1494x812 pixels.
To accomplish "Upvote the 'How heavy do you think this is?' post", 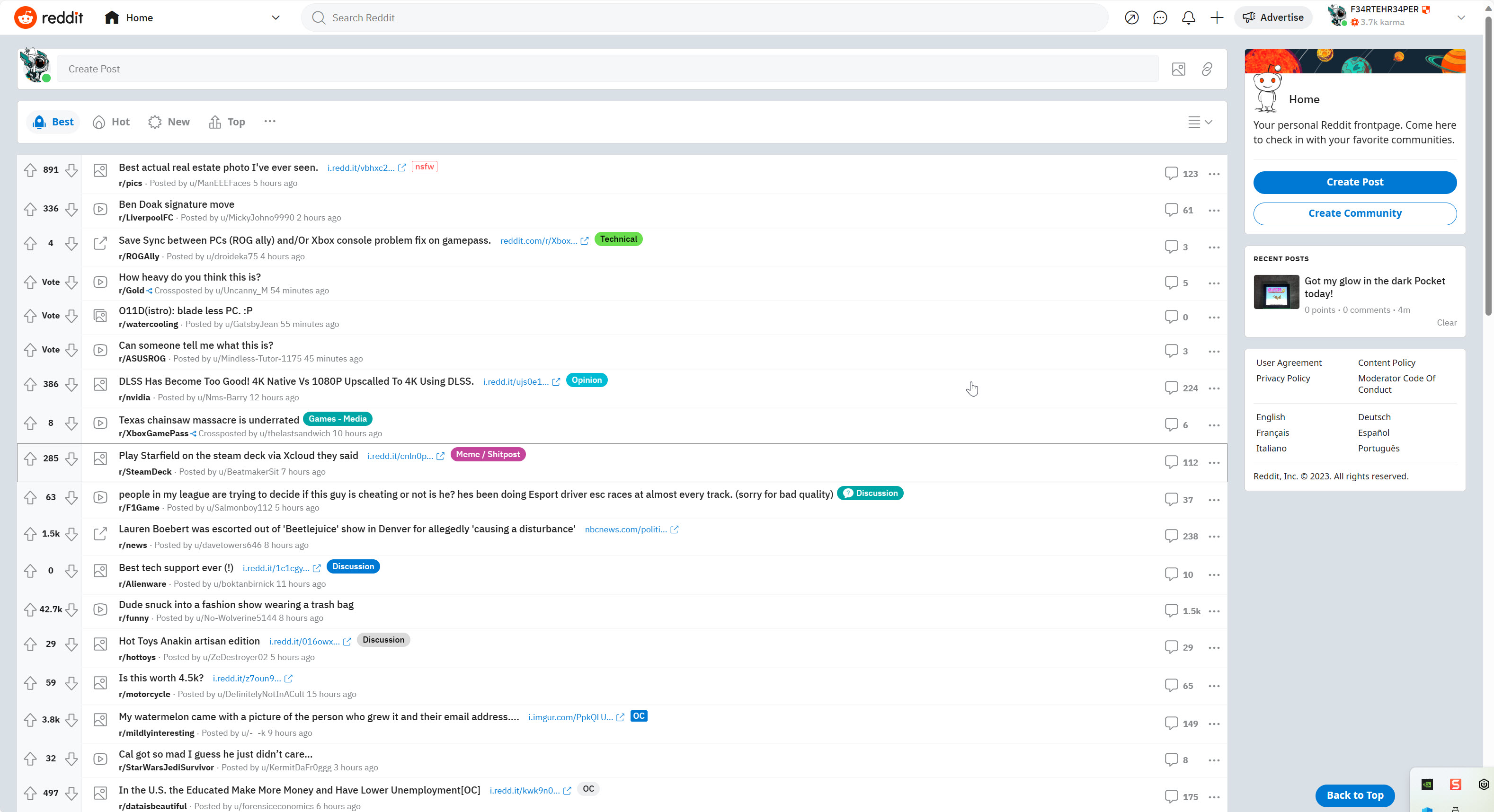I will pos(30,282).
